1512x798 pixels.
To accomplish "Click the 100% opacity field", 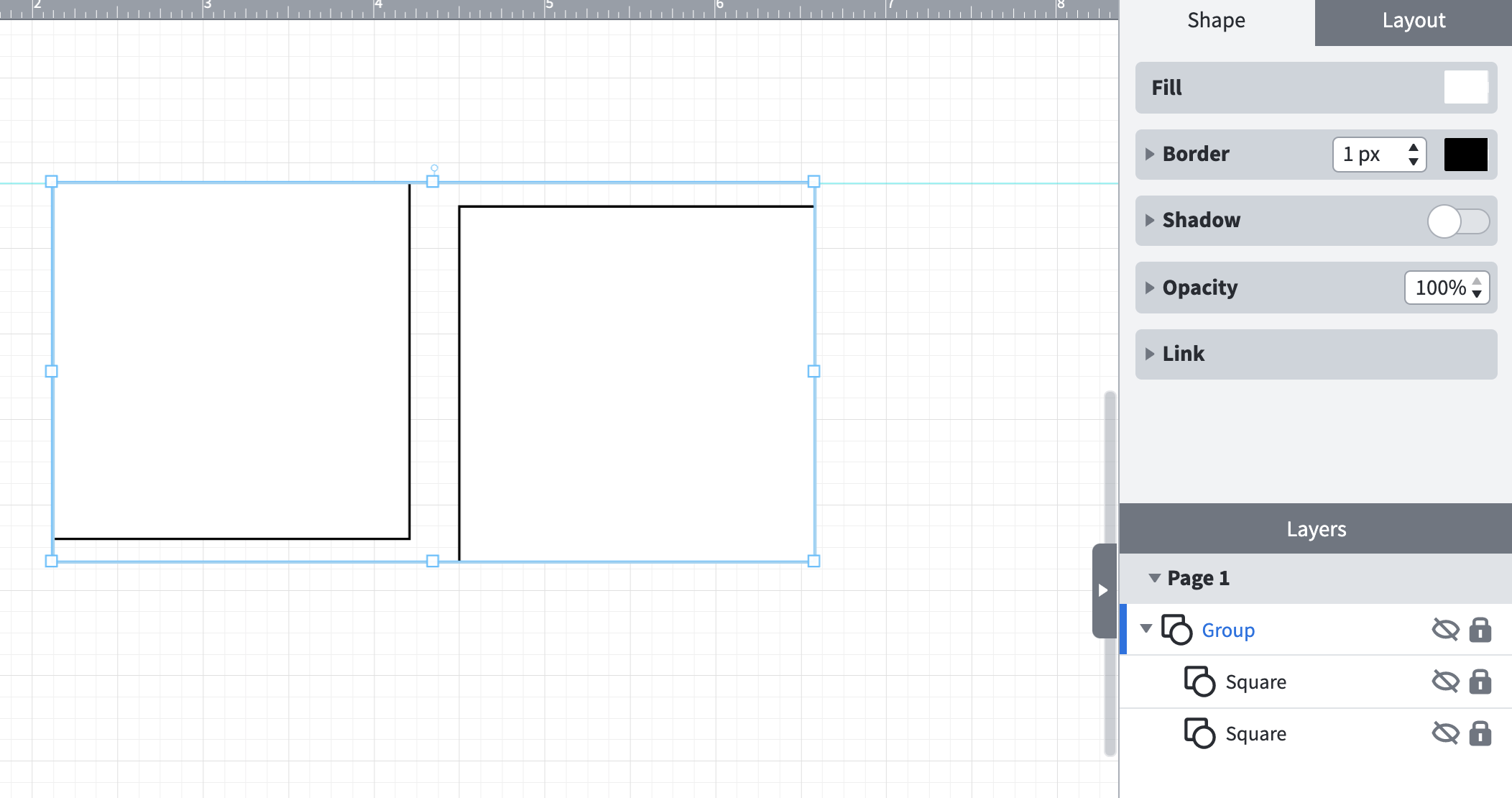I will point(1441,288).
